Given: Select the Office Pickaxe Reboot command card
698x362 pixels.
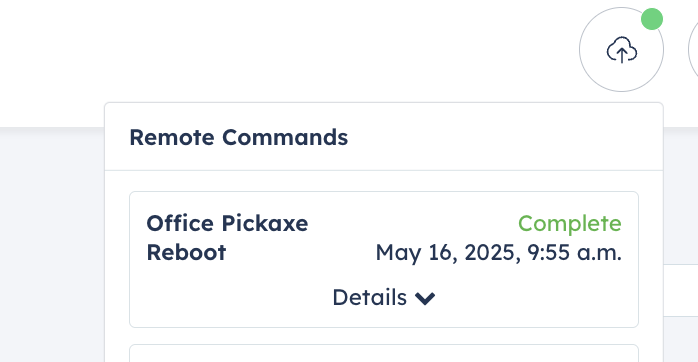Looking at the screenshot, I should [384, 260].
